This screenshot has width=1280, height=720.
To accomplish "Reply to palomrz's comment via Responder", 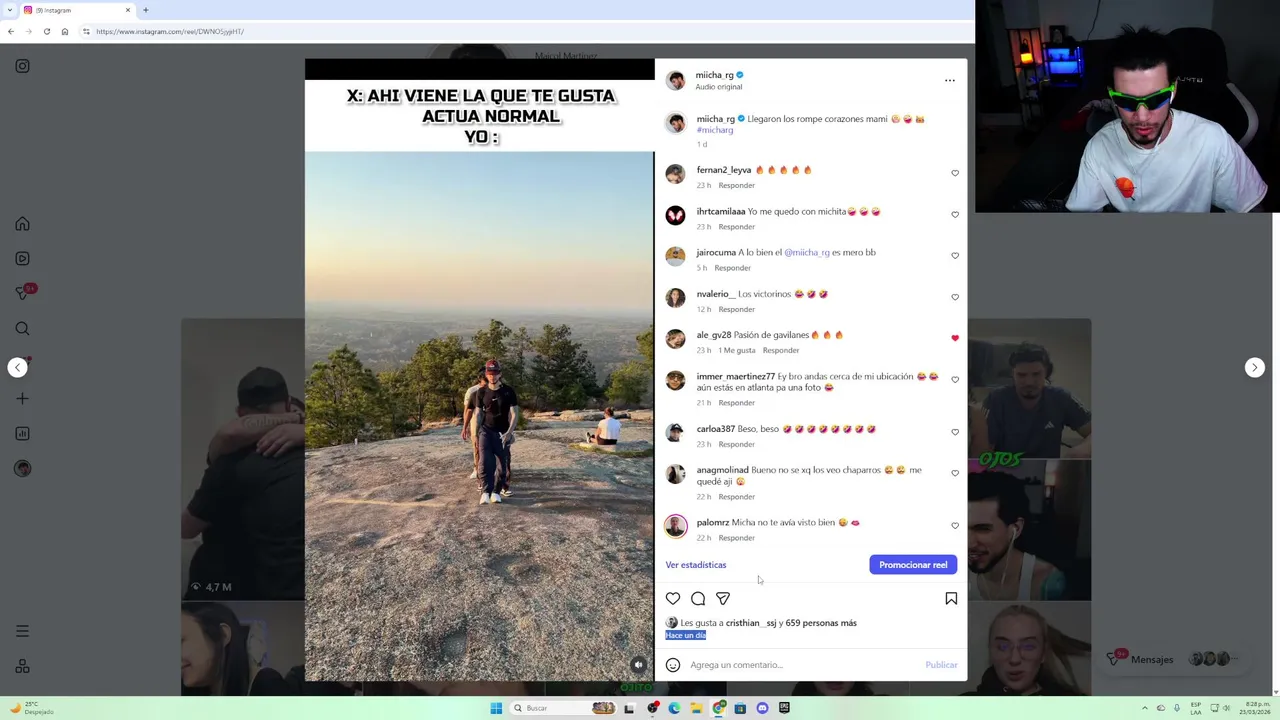I will (736, 538).
